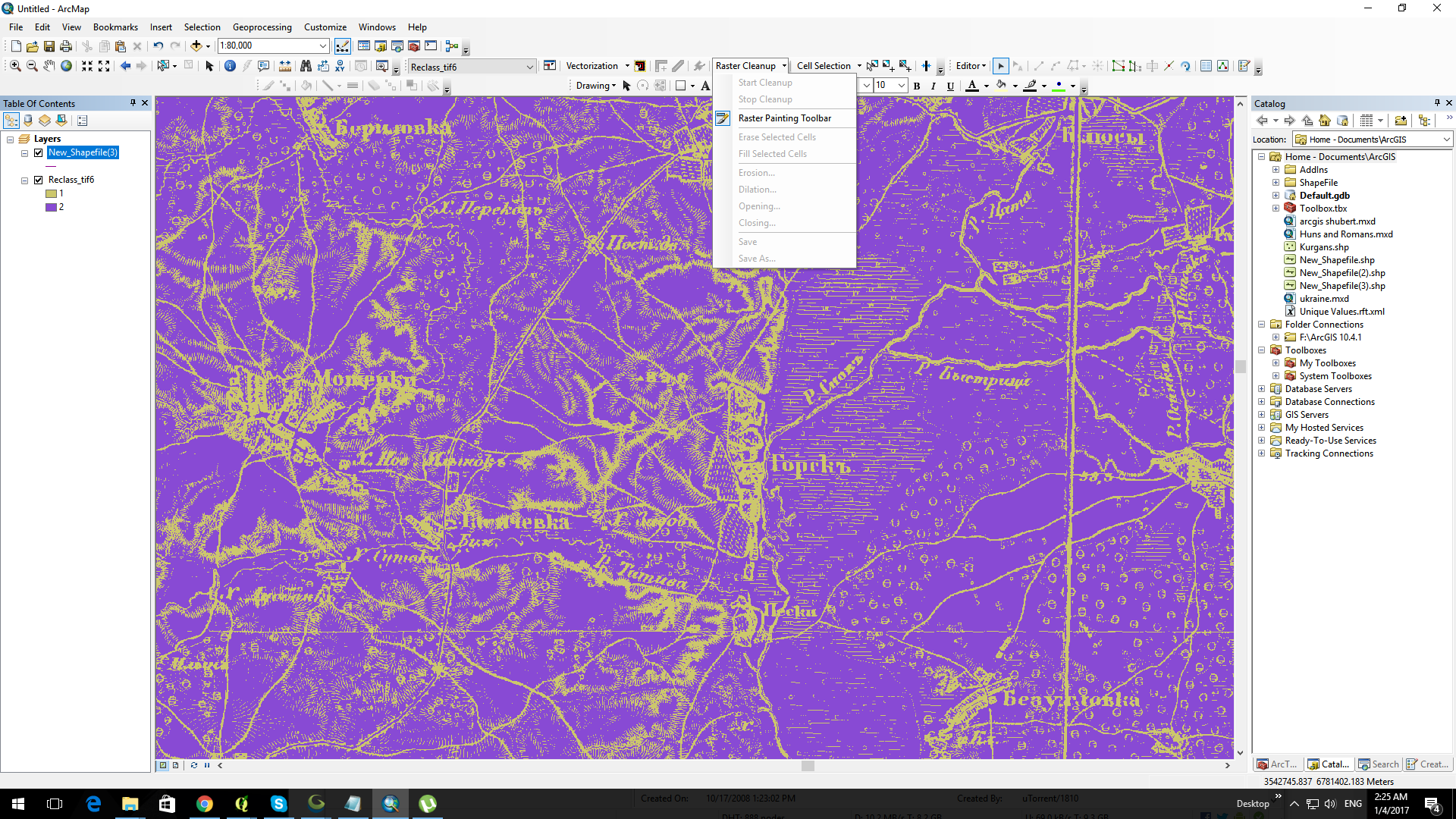1456x819 pixels.
Task: Click the Full Extent globe icon
Action: [67, 66]
